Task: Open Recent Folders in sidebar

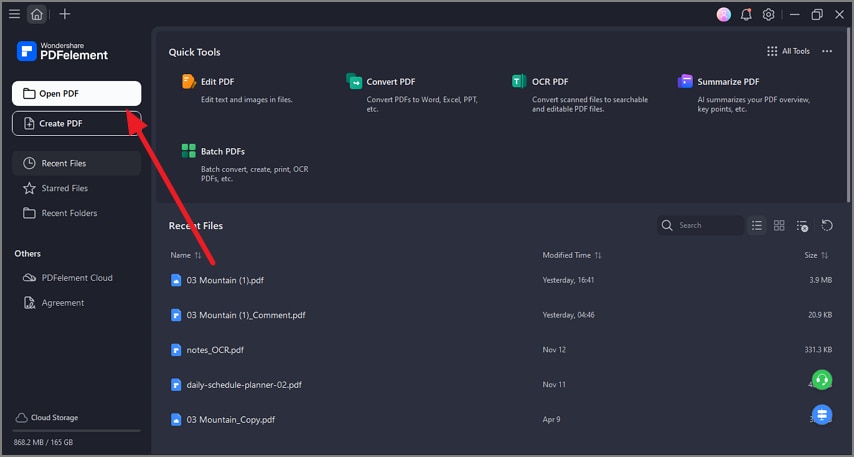Action: coord(68,213)
